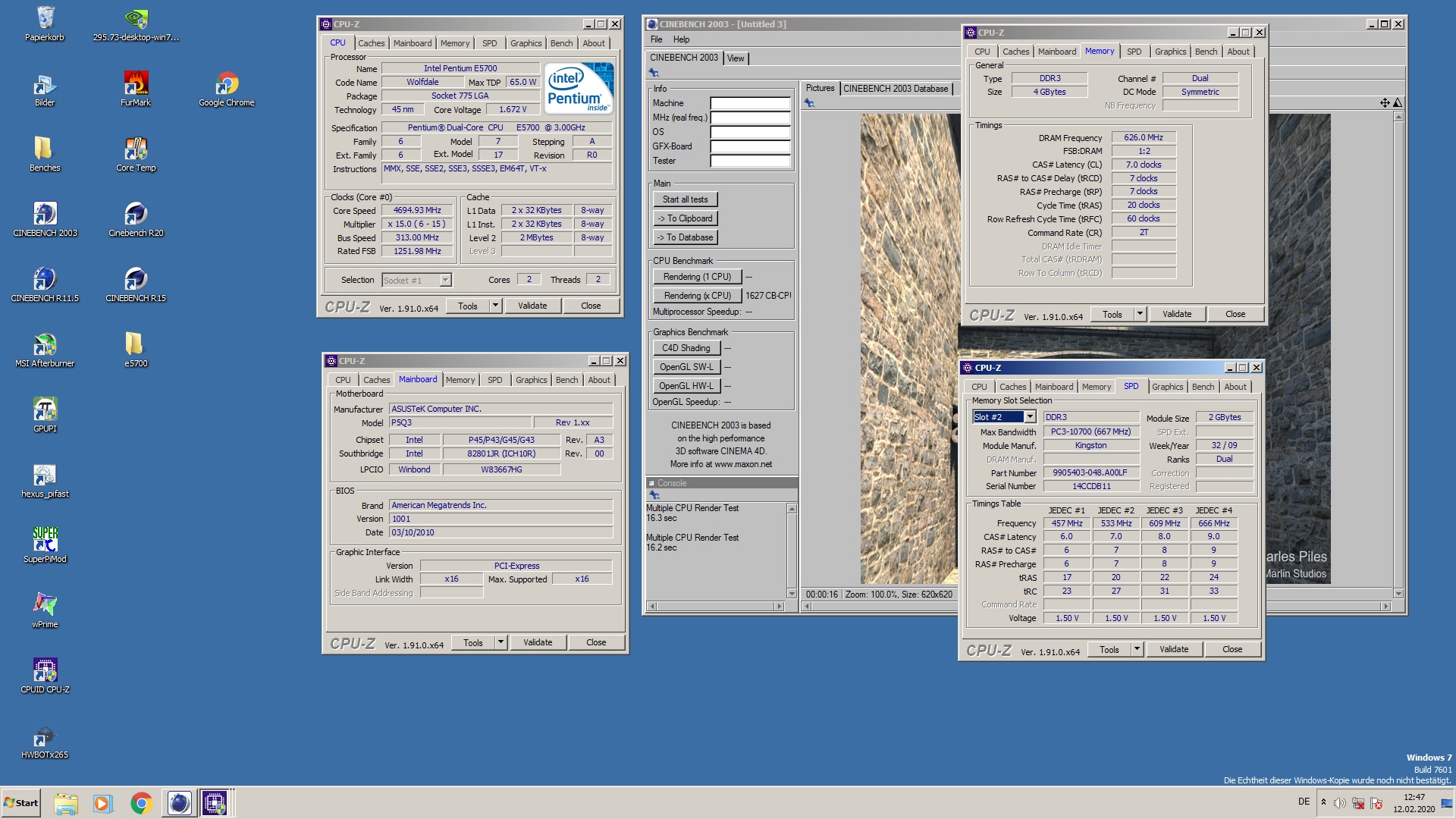Launch CINEBENCH R15 desktop shortcut
The width and height of the screenshot is (1456, 819).
tap(136, 285)
